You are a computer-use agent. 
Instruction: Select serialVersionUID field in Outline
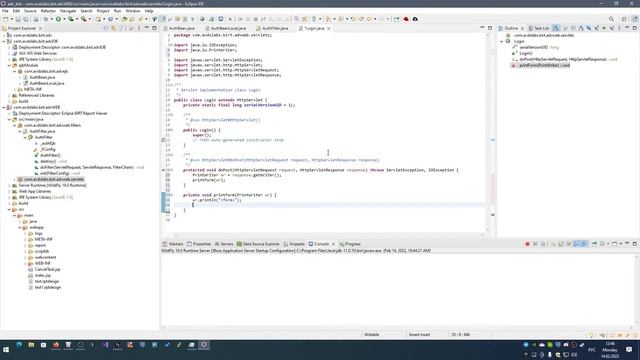pos(536,47)
